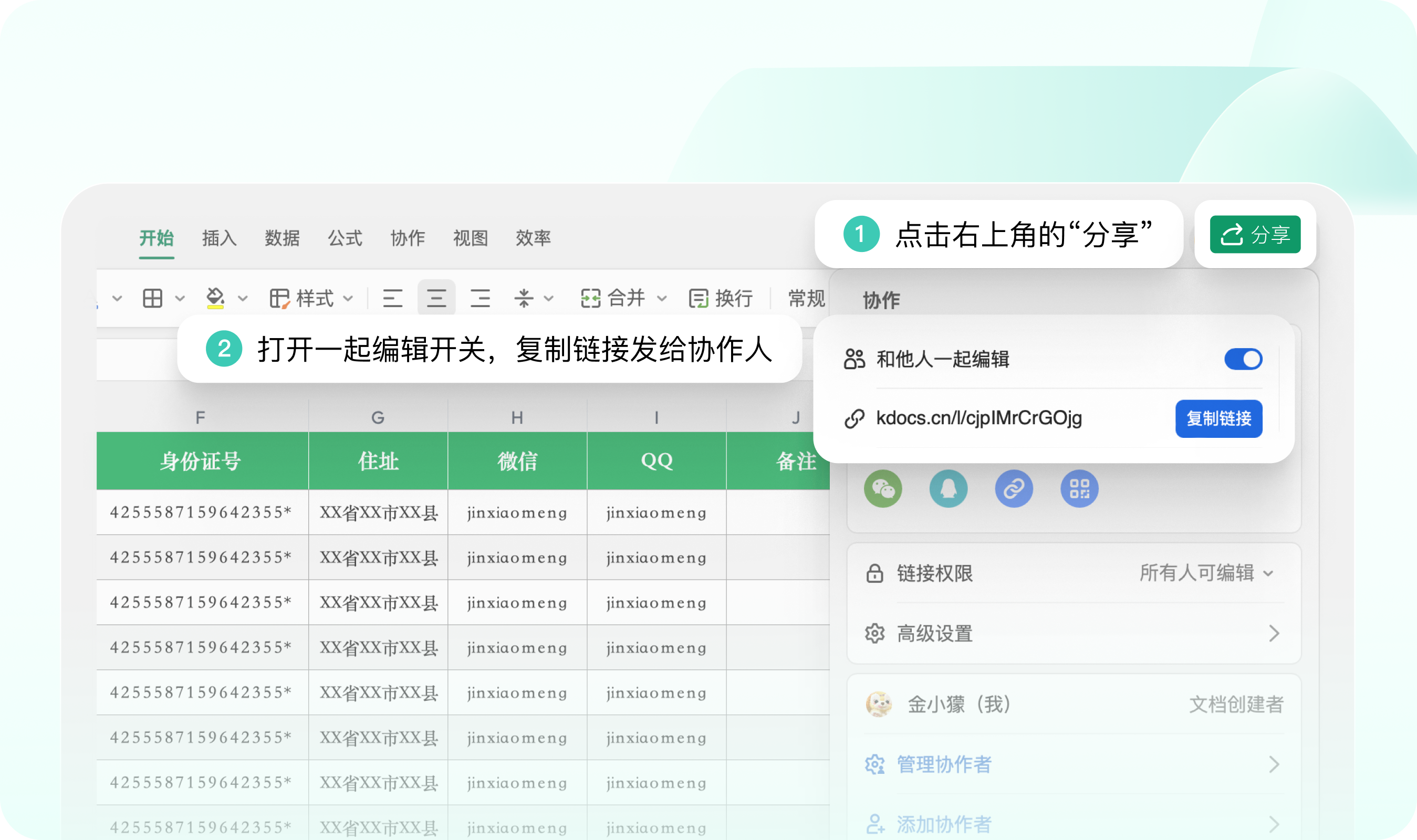
Task: Click the blue link share icon
Action: pyautogui.click(x=1013, y=488)
